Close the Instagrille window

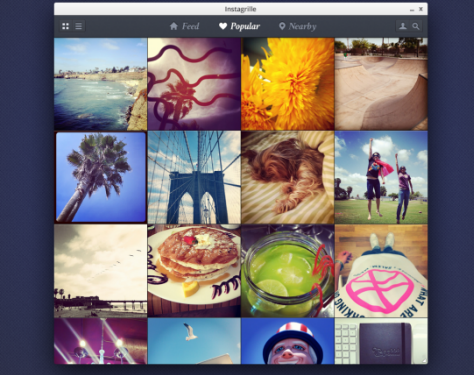[421, 9]
